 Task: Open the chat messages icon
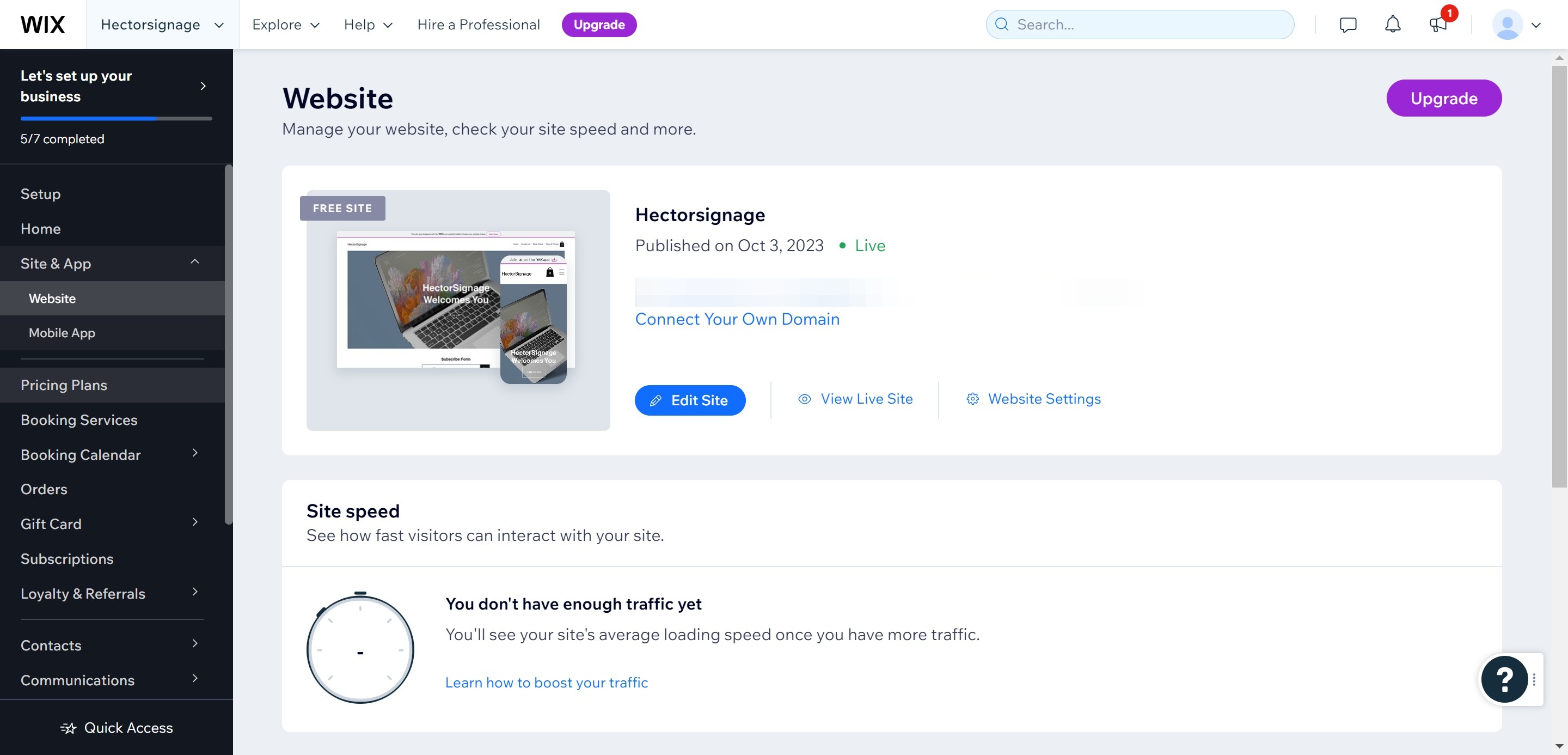click(1347, 25)
